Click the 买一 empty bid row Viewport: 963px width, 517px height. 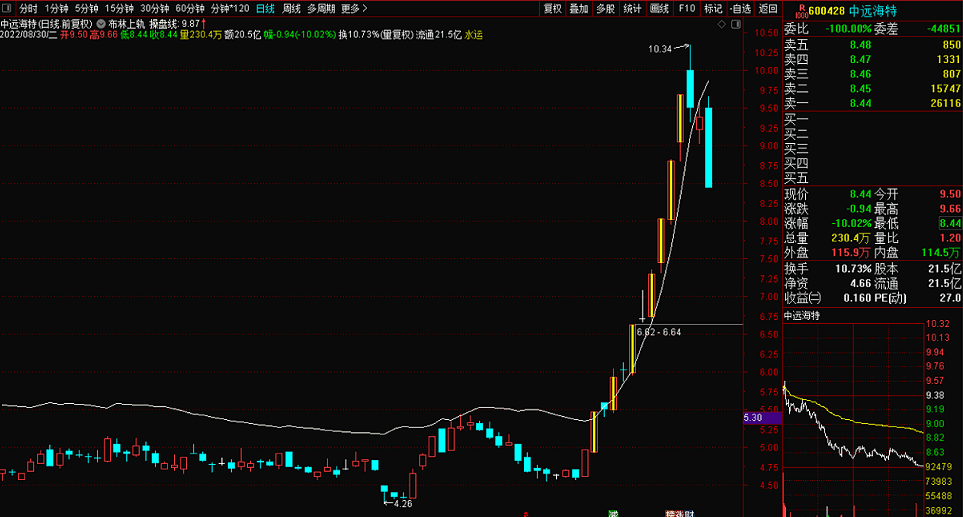tap(872, 120)
